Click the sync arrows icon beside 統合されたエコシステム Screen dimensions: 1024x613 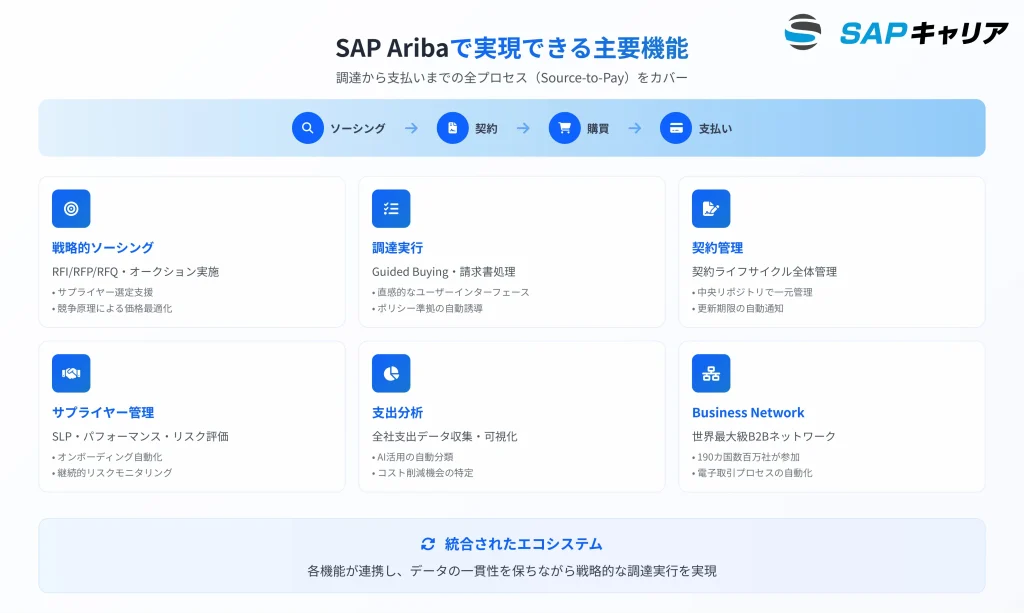[x=428, y=544]
